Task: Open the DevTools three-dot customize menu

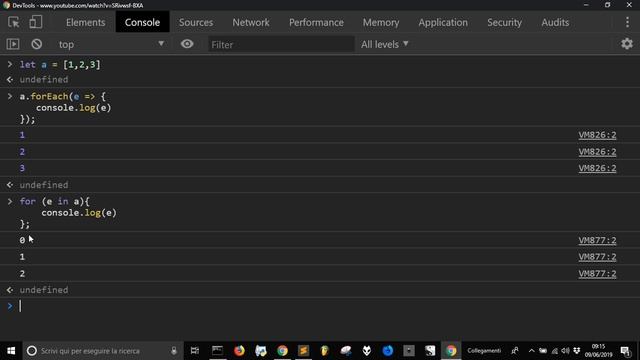Action: pos(627,22)
